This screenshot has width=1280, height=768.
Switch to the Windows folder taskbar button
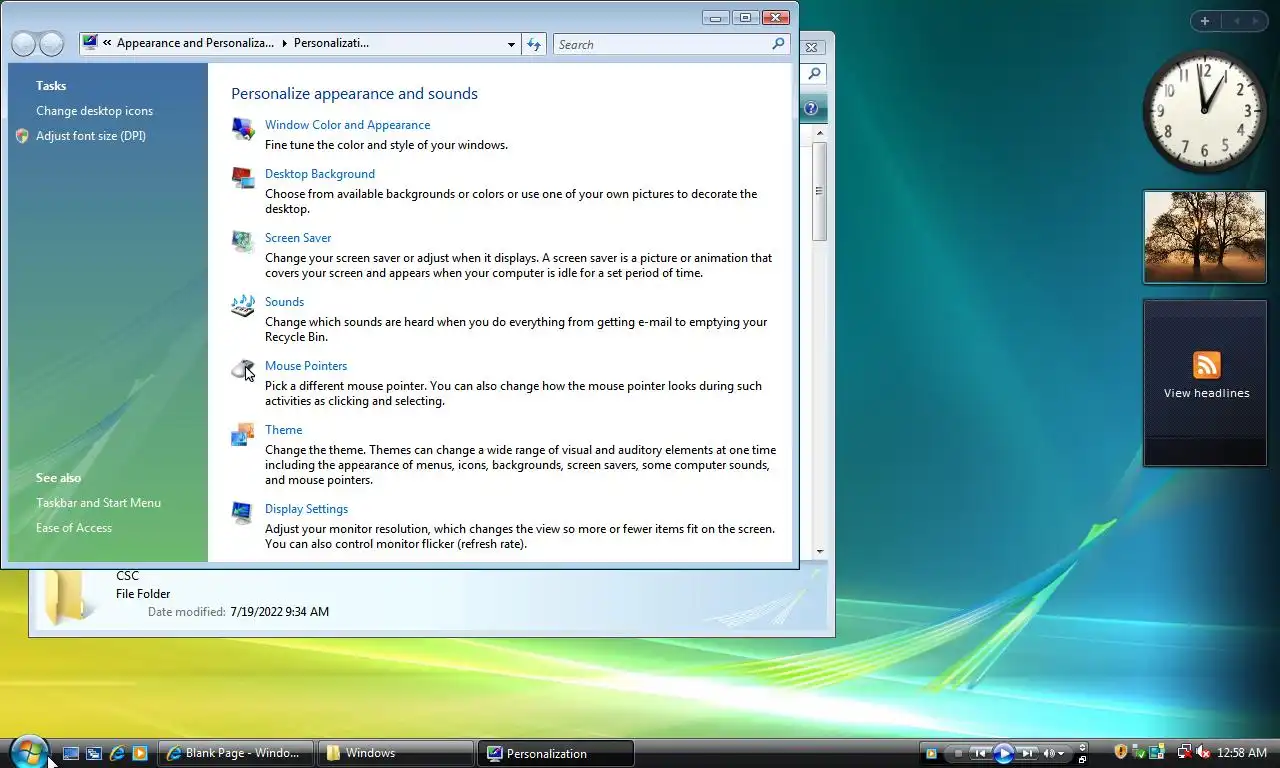click(396, 753)
